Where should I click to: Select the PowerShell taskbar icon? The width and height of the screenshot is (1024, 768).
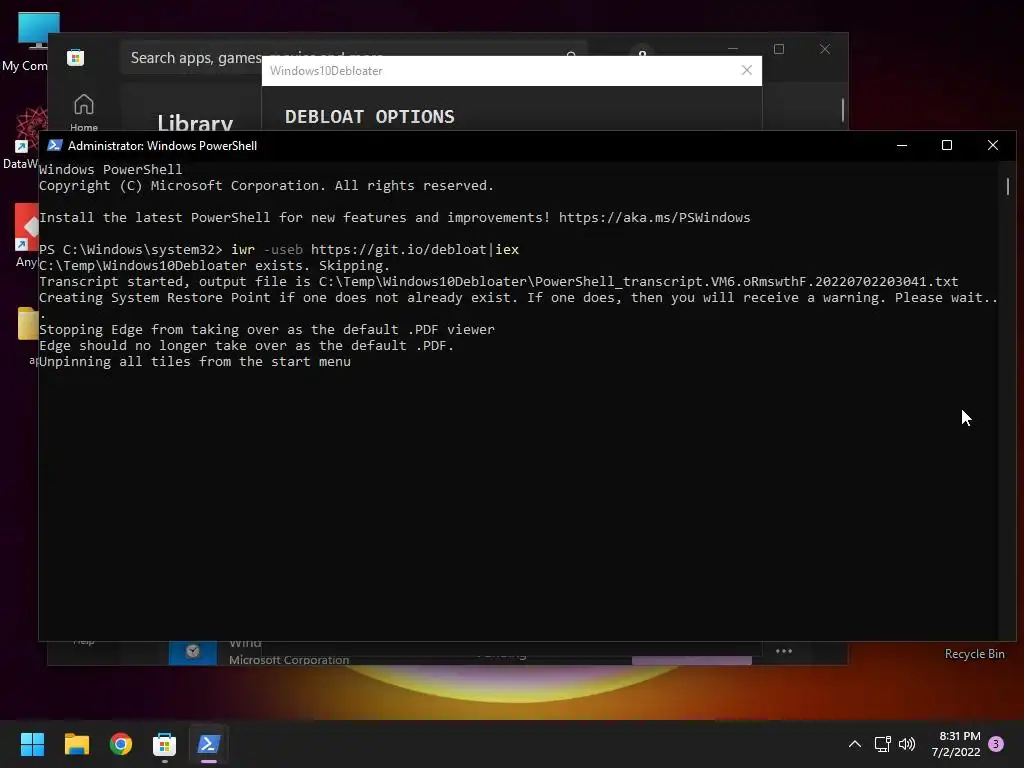pyautogui.click(x=209, y=744)
